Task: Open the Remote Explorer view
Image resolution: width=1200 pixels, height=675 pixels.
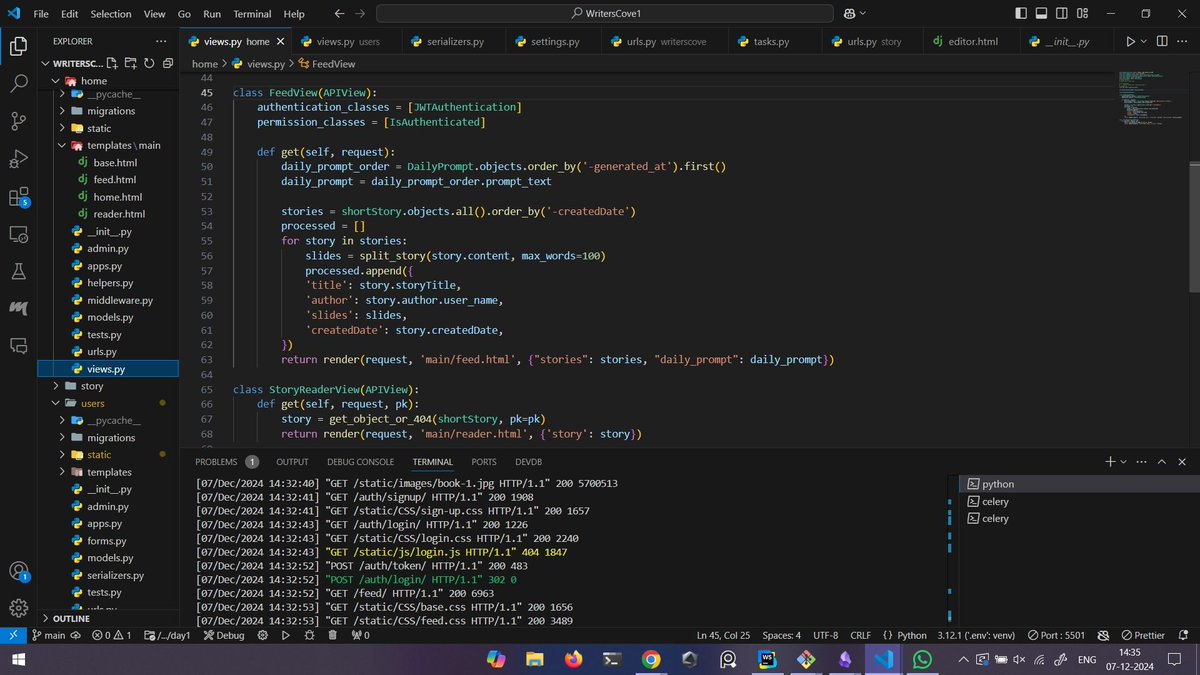Action: pyautogui.click(x=18, y=234)
